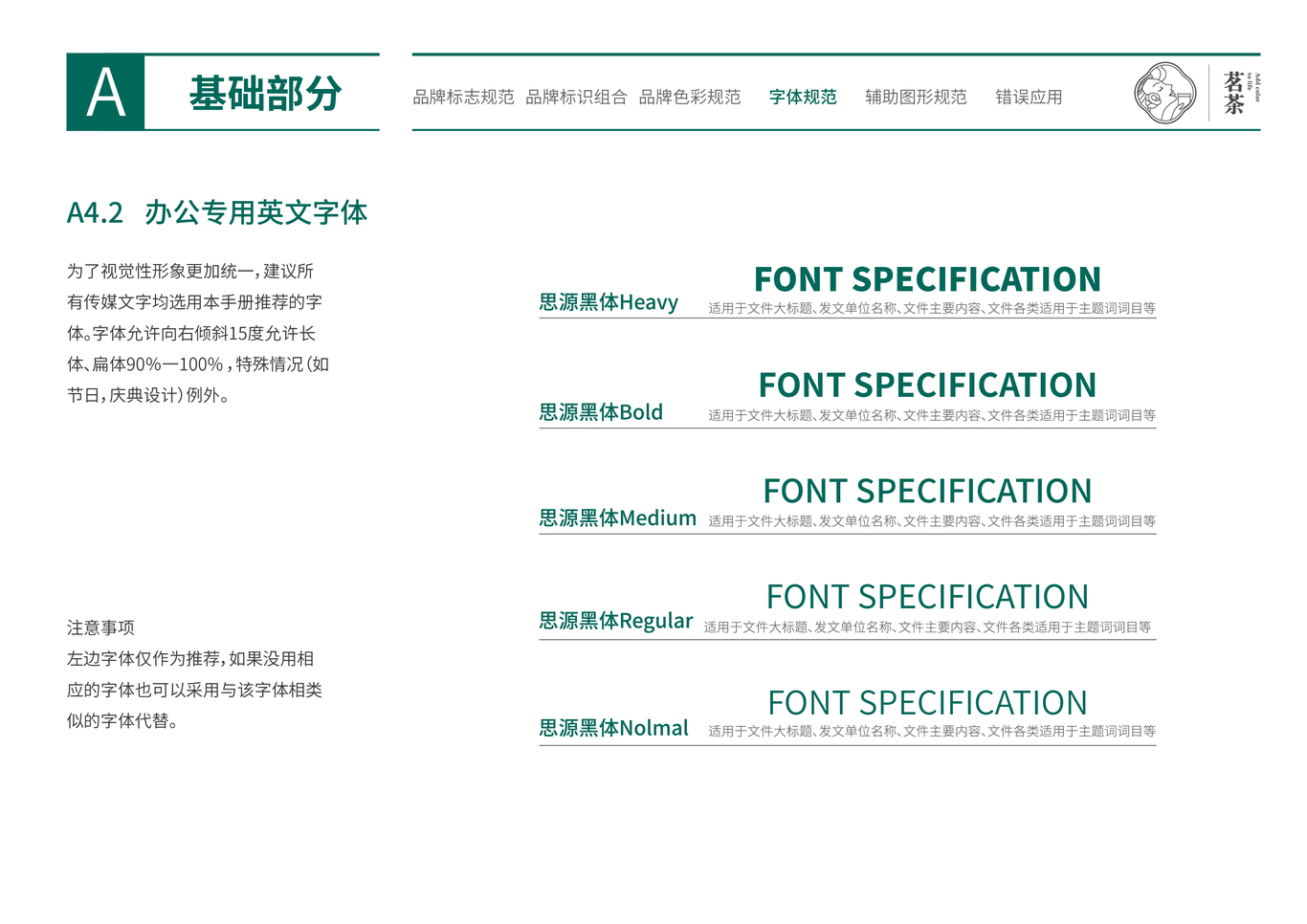Click the line 为了视觉性形象更加统一,建议所
Viewport: 1307px width, 924px height.
tap(190, 272)
